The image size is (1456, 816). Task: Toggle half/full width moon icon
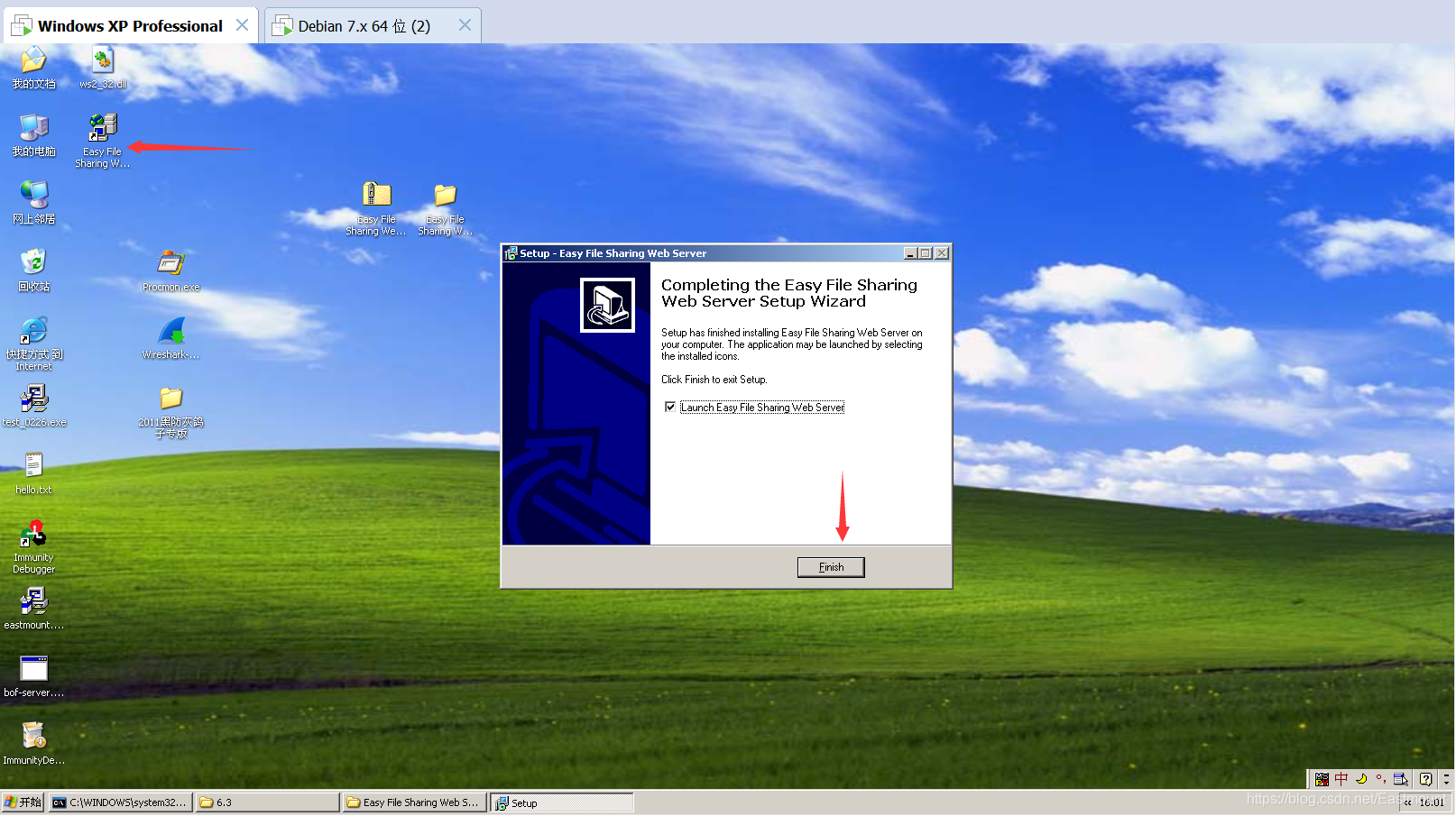click(x=1361, y=779)
